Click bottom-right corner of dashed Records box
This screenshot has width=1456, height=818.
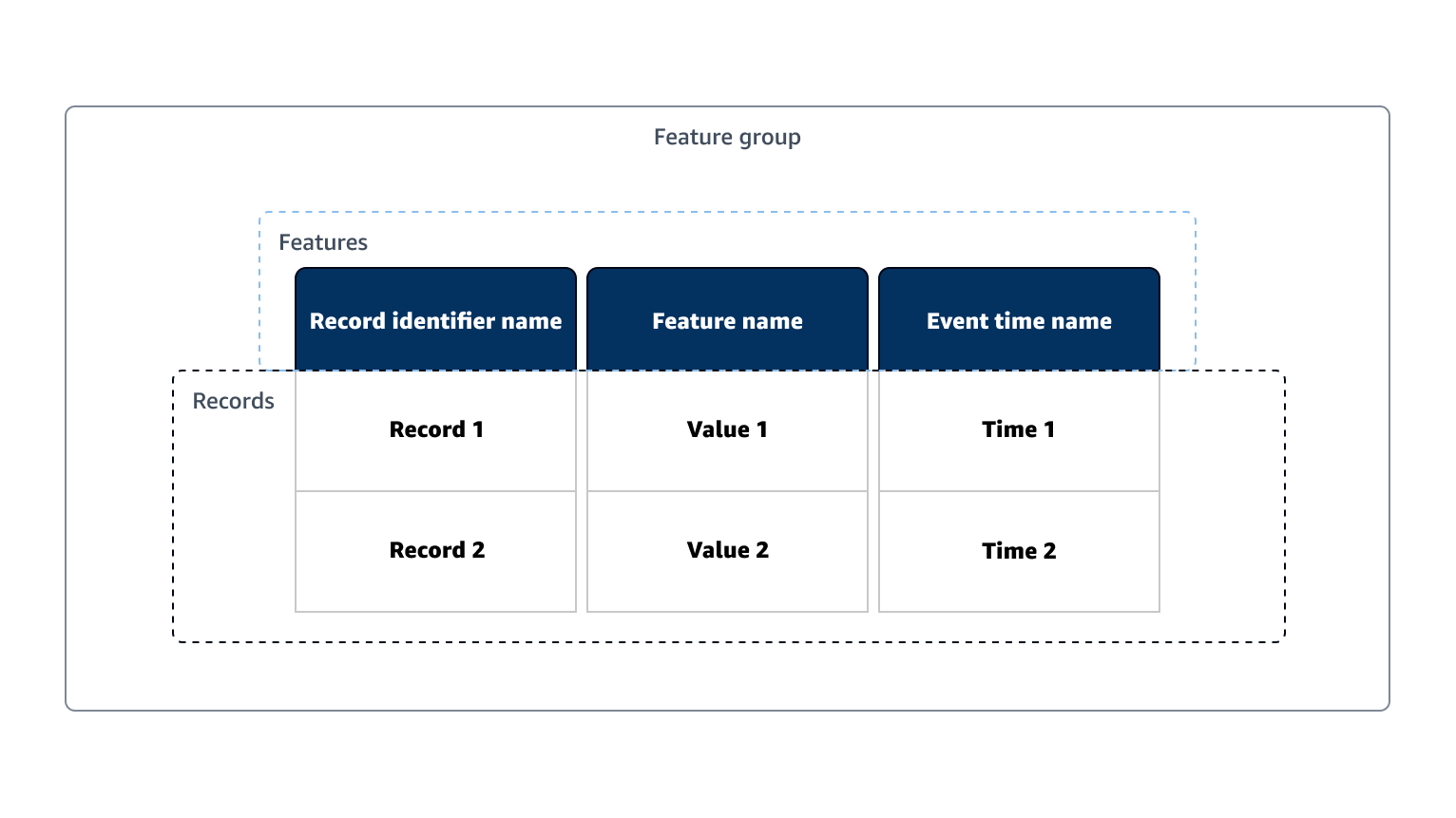click(1283, 640)
